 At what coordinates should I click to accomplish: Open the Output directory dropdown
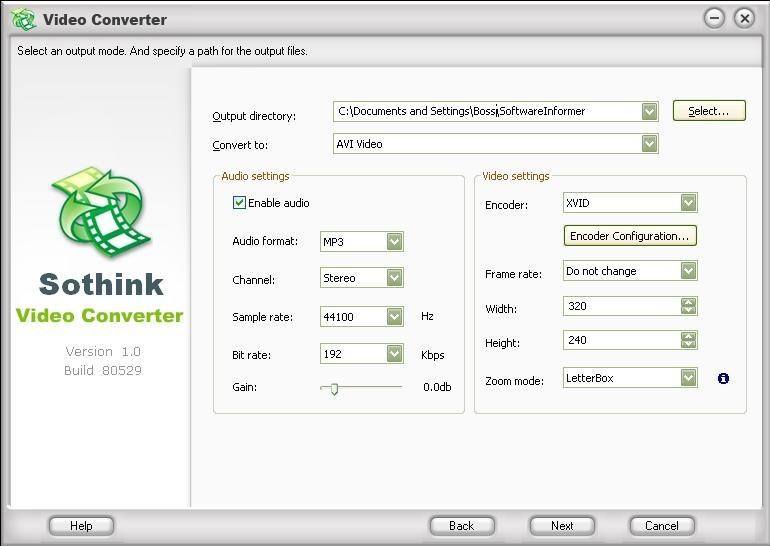tap(649, 111)
